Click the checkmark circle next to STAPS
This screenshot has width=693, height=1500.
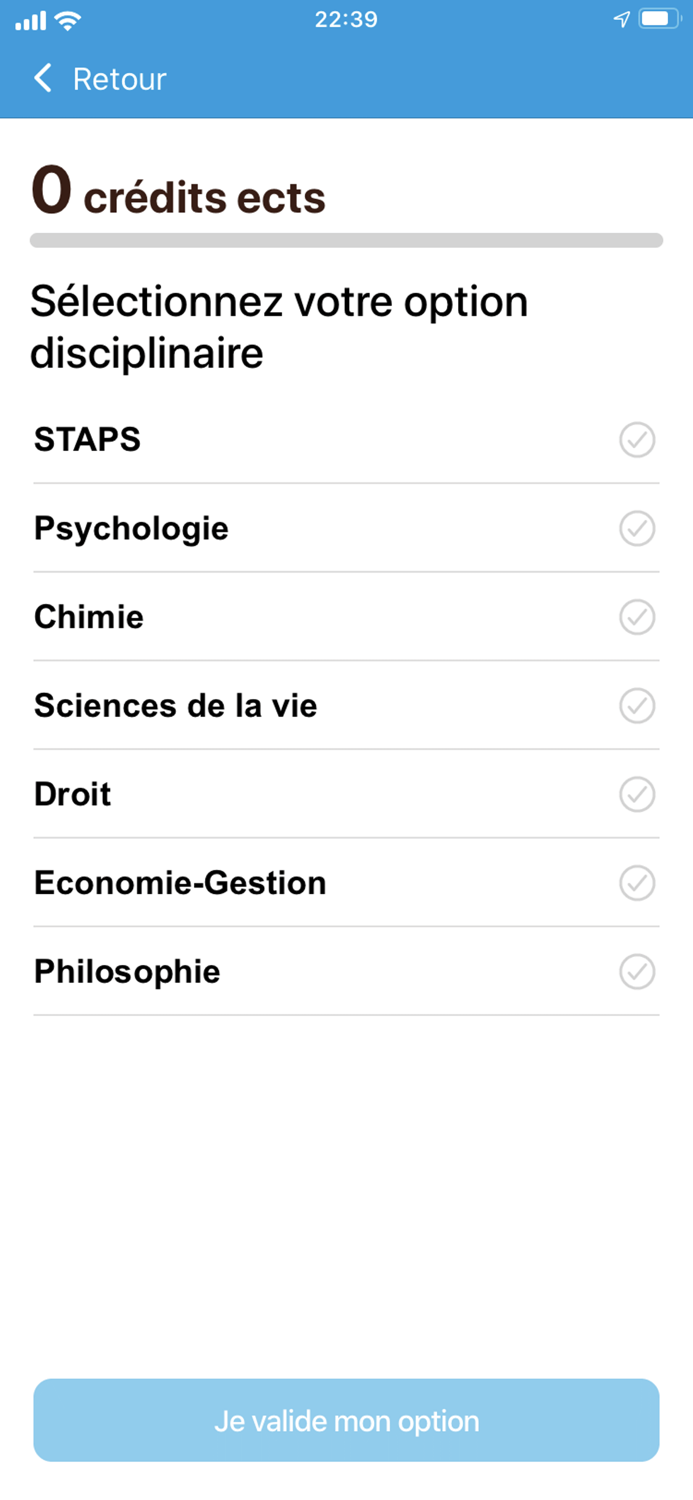click(637, 440)
